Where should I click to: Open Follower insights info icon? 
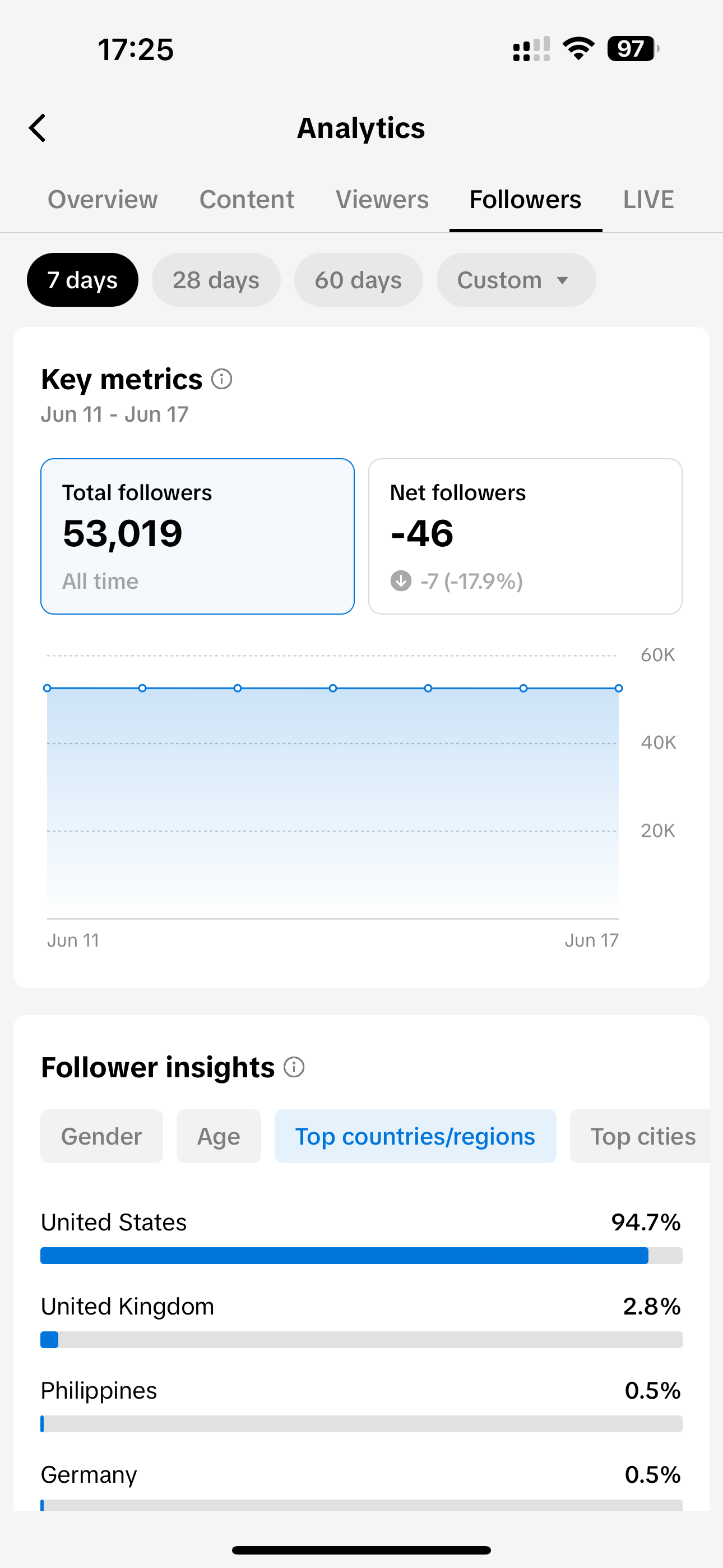pyautogui.click(x=294, y=1067)
